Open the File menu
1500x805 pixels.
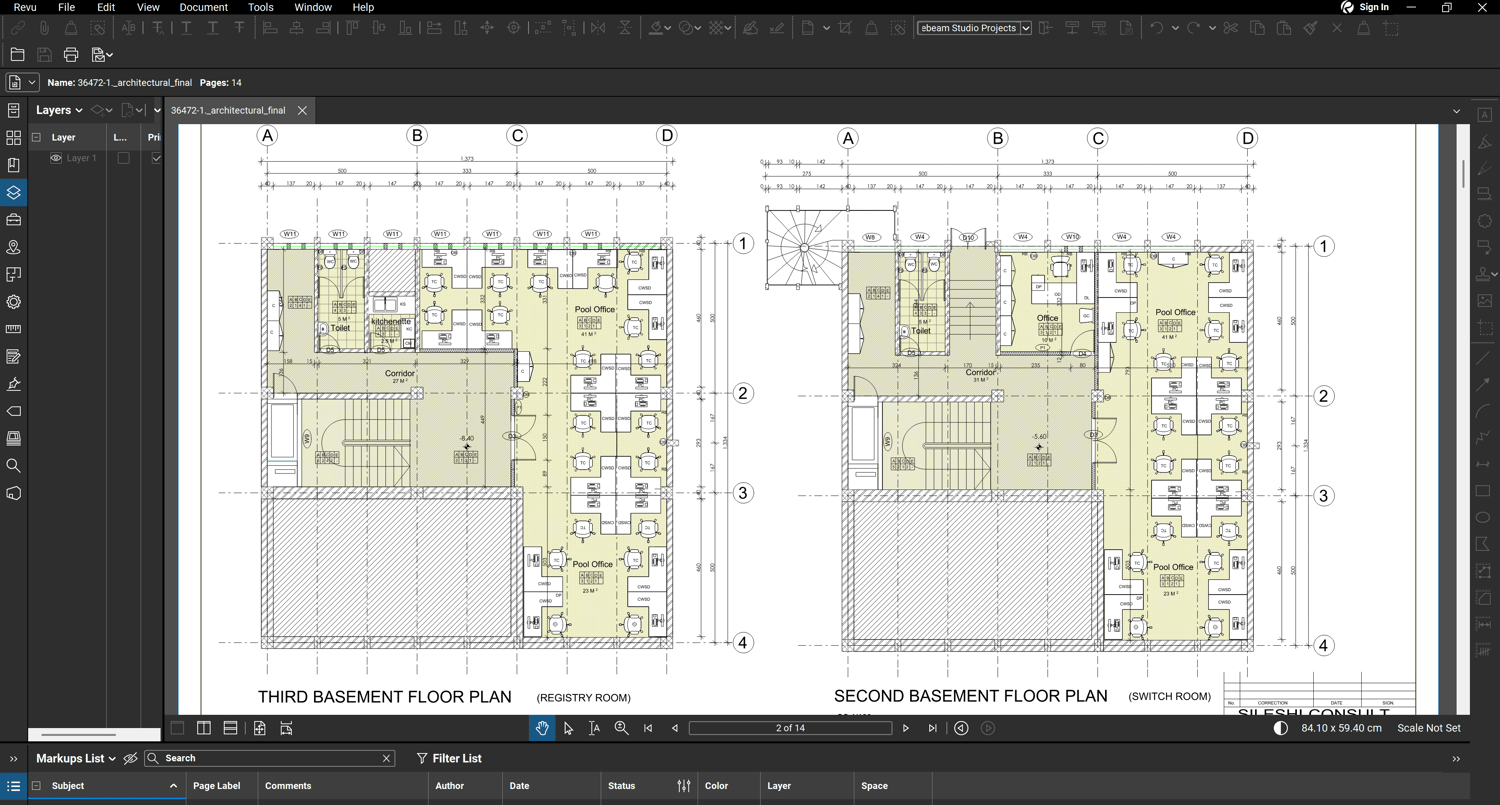click(66, 7)
